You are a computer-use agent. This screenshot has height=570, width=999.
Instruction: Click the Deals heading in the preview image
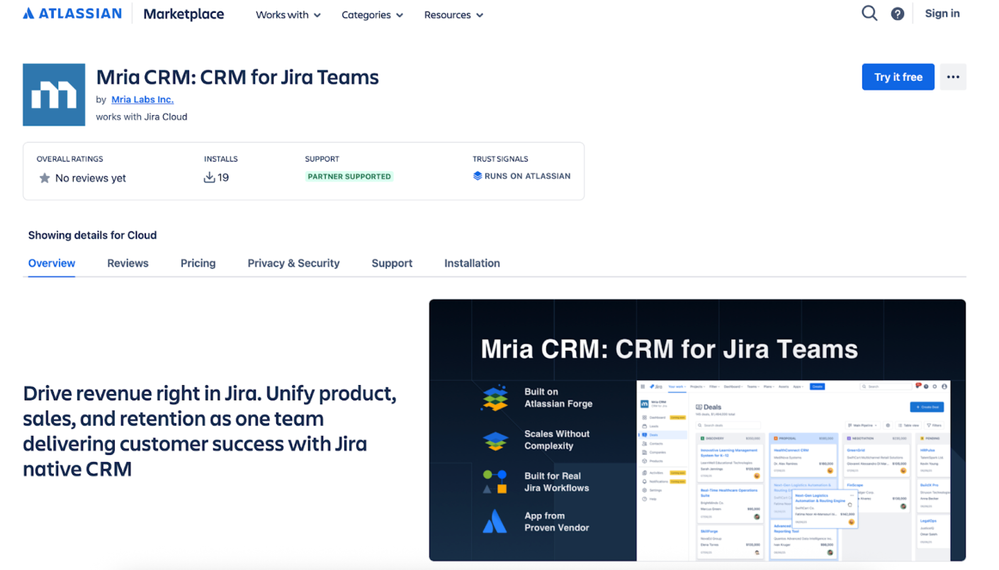712,407
